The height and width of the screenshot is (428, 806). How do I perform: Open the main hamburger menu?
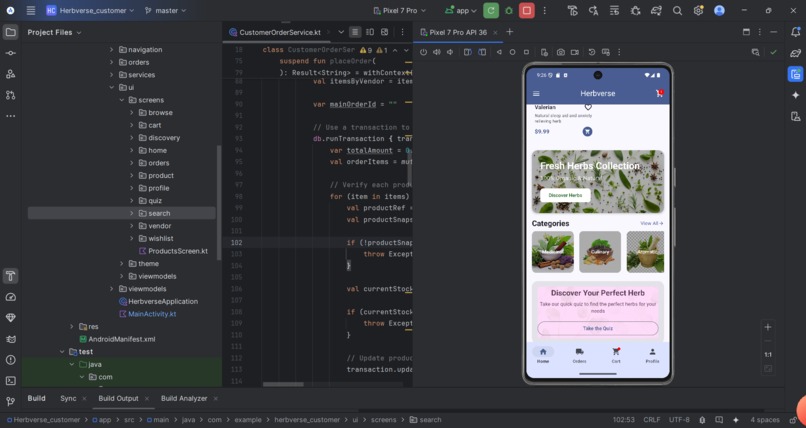31,10
